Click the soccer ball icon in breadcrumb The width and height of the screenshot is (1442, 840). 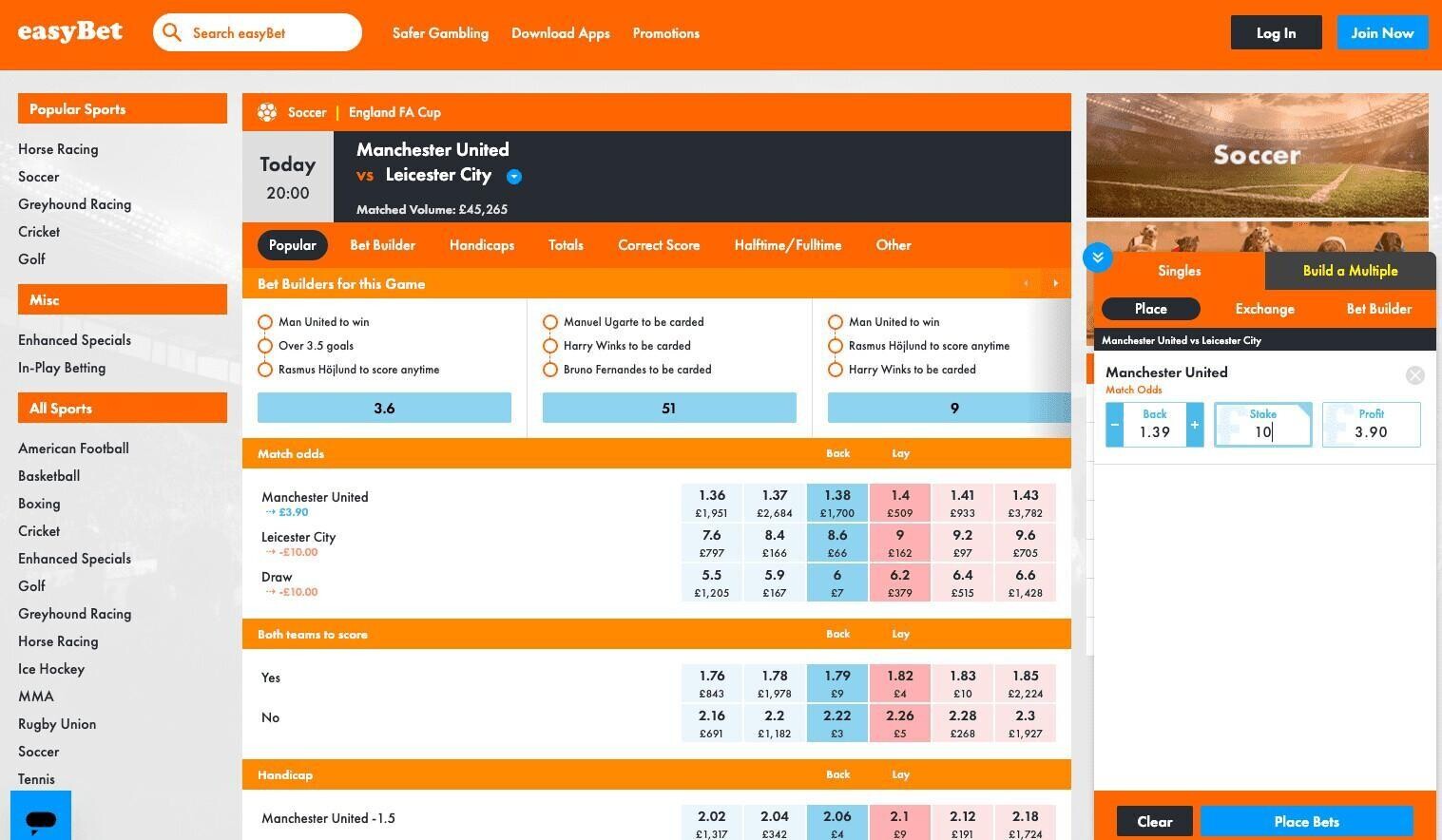pos(267,112)
